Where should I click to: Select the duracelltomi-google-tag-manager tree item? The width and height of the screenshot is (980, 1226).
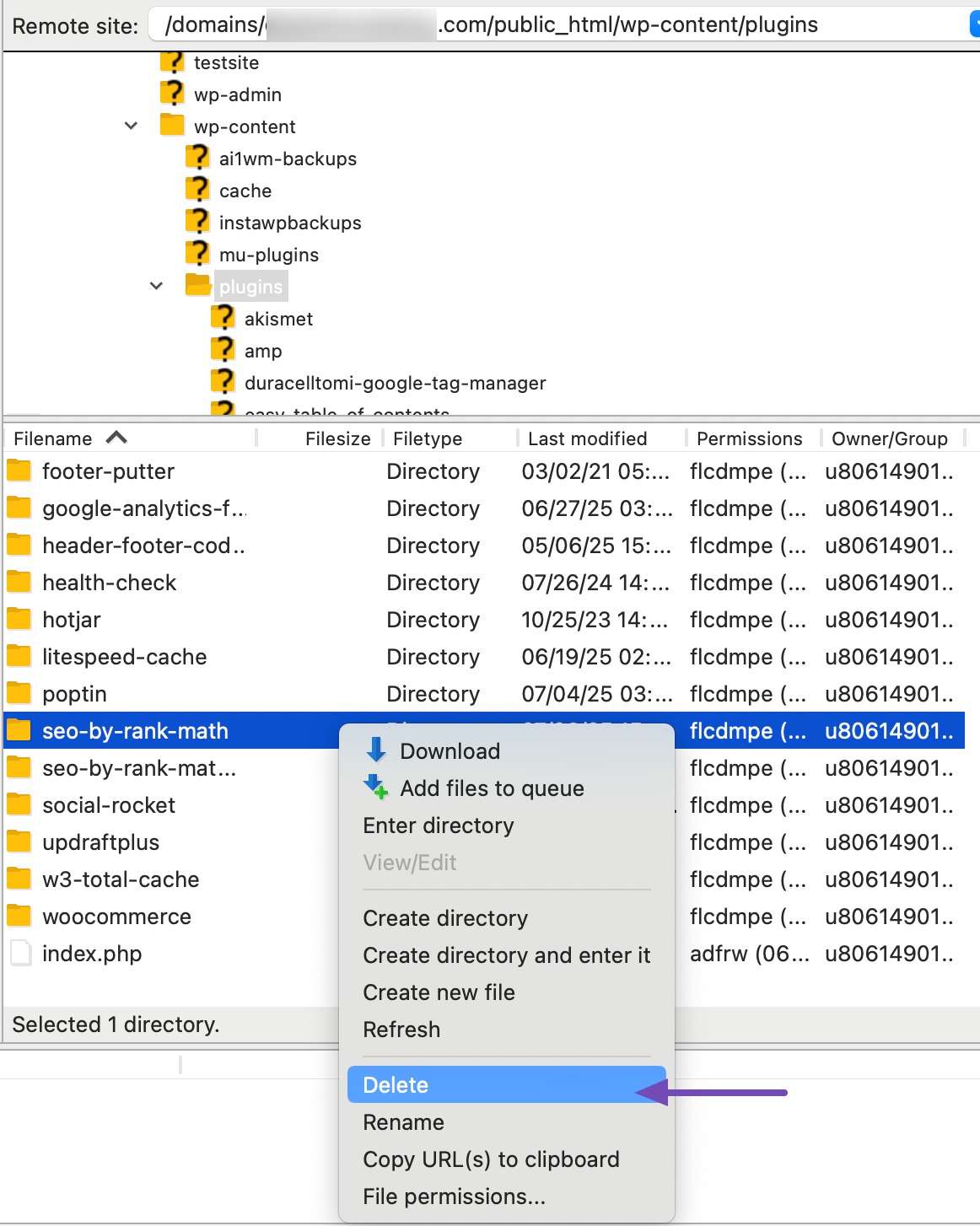pos(395,383)
